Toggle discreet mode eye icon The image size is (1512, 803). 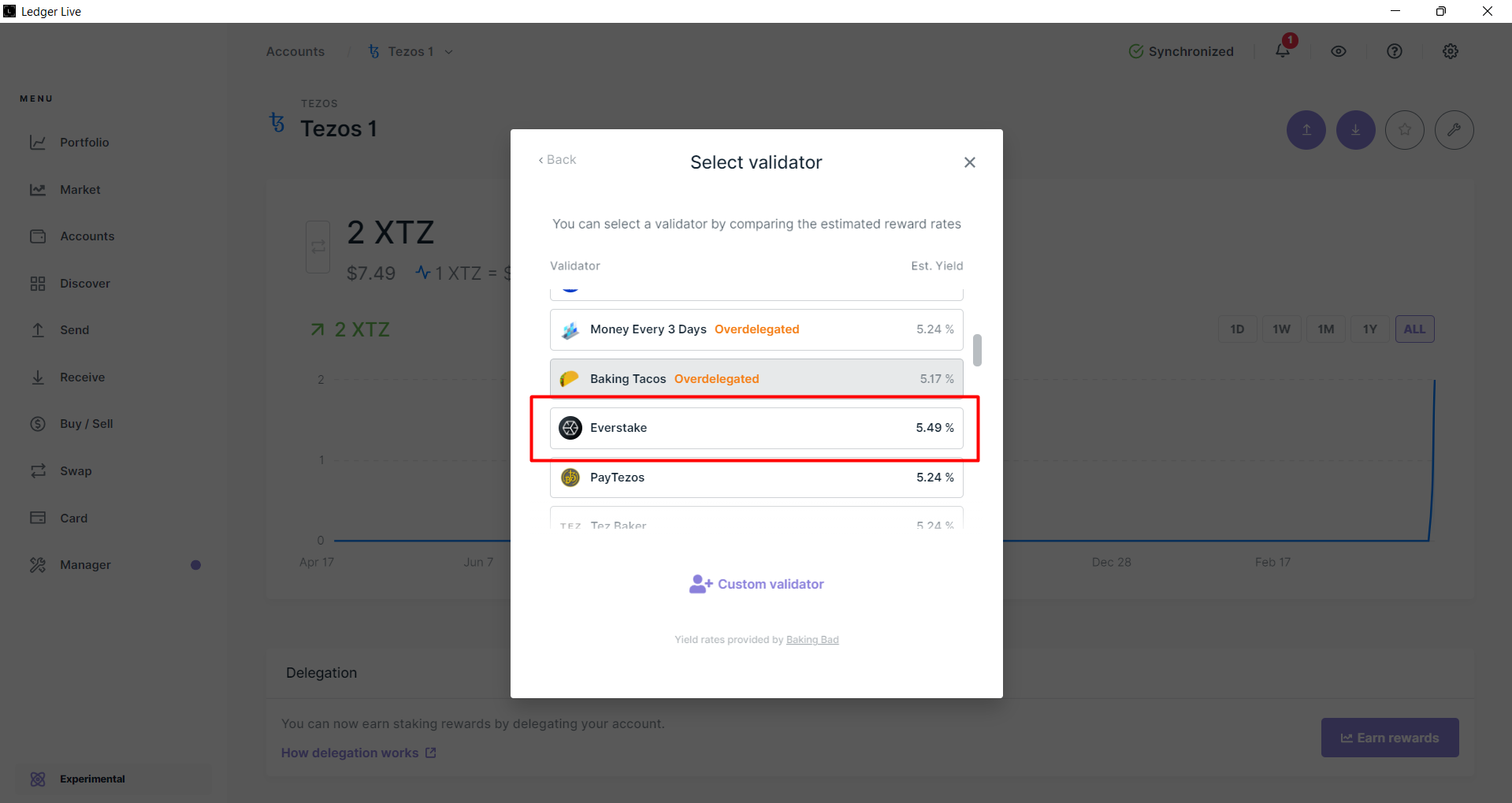click(x=1339, y=51)
